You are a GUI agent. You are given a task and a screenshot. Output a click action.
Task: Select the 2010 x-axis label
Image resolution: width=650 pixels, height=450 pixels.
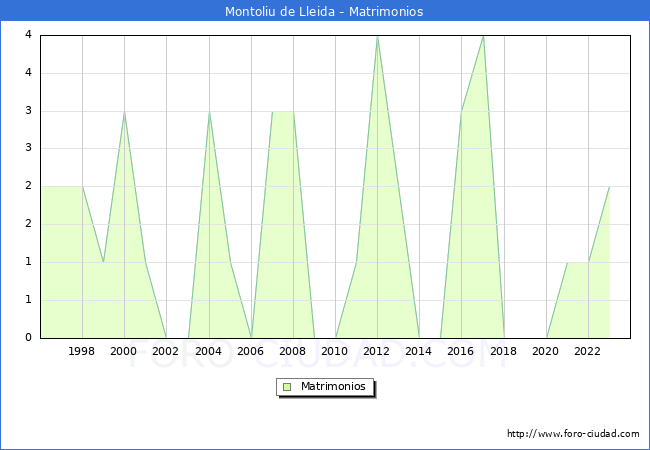[x=335, y=351]
